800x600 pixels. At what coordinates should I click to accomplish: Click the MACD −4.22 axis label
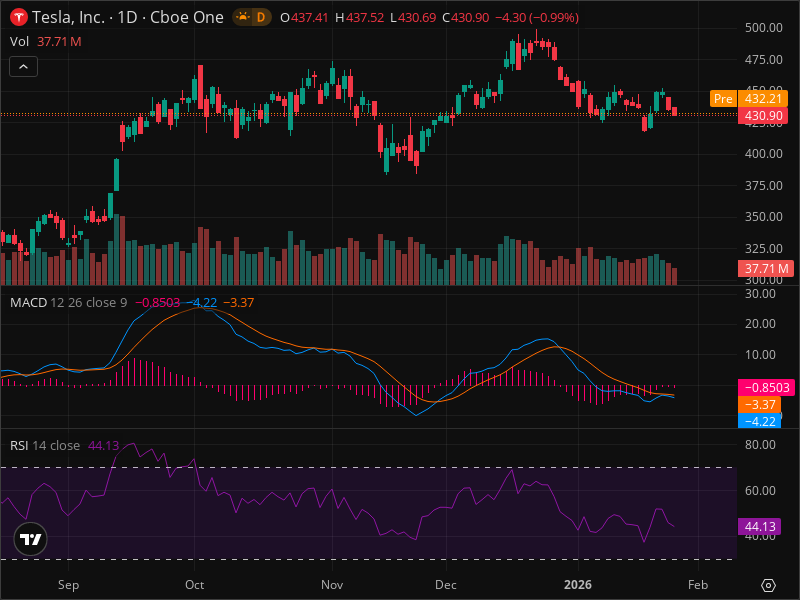click(759, 421)
